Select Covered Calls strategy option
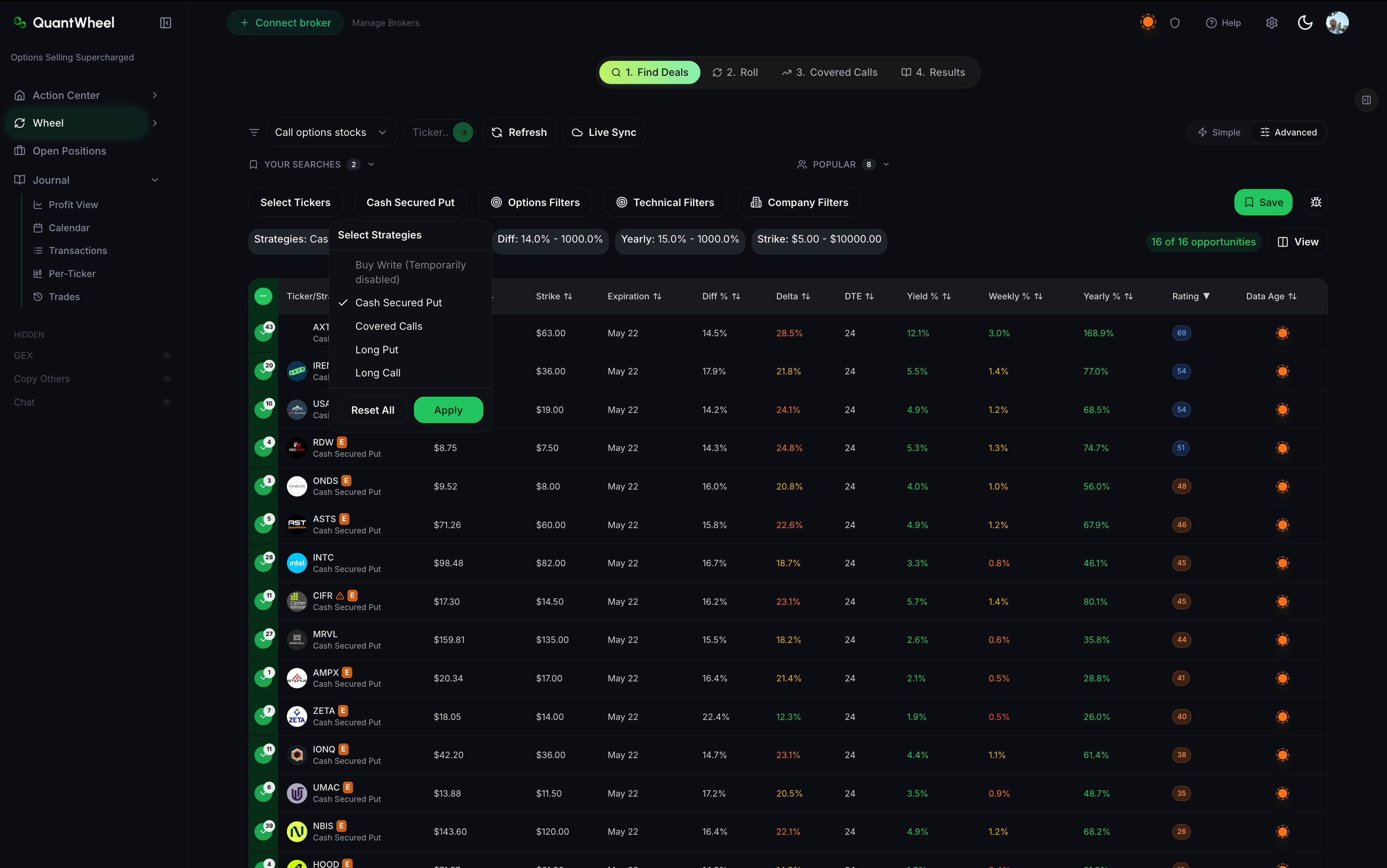This screenshot has width=1387, height=868. tap(410, 326)
